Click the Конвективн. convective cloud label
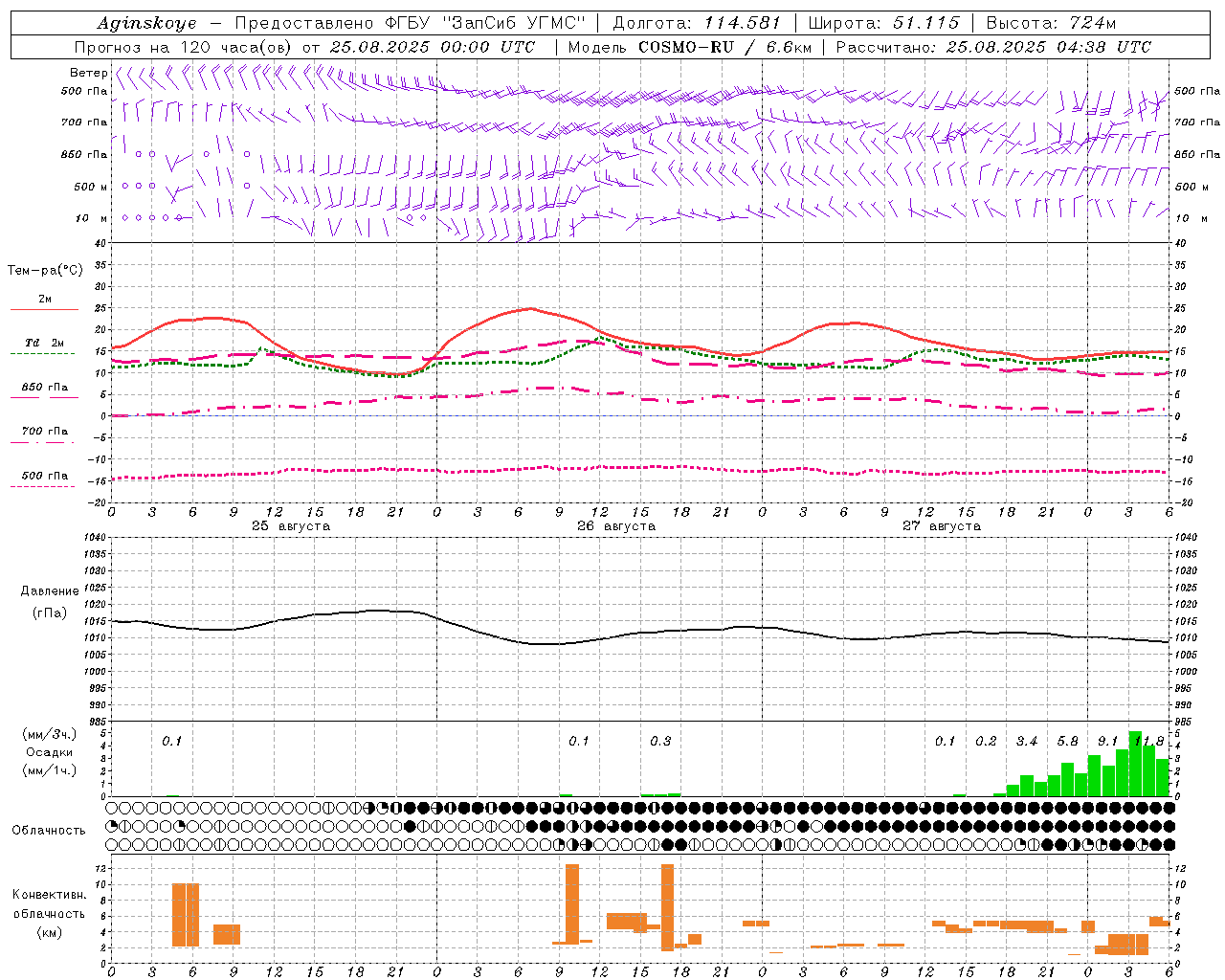The image size is (1225, 980). tap(49, 895)
